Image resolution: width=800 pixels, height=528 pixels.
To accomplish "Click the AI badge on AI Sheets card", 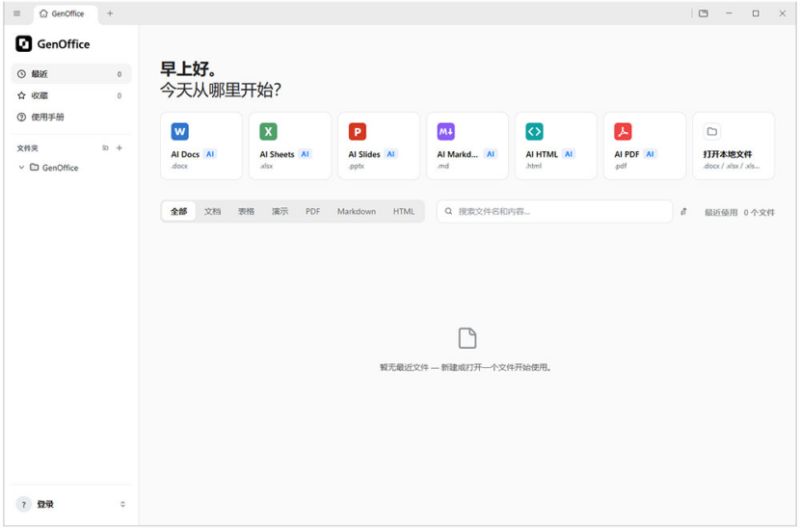I will click(305, 154).
